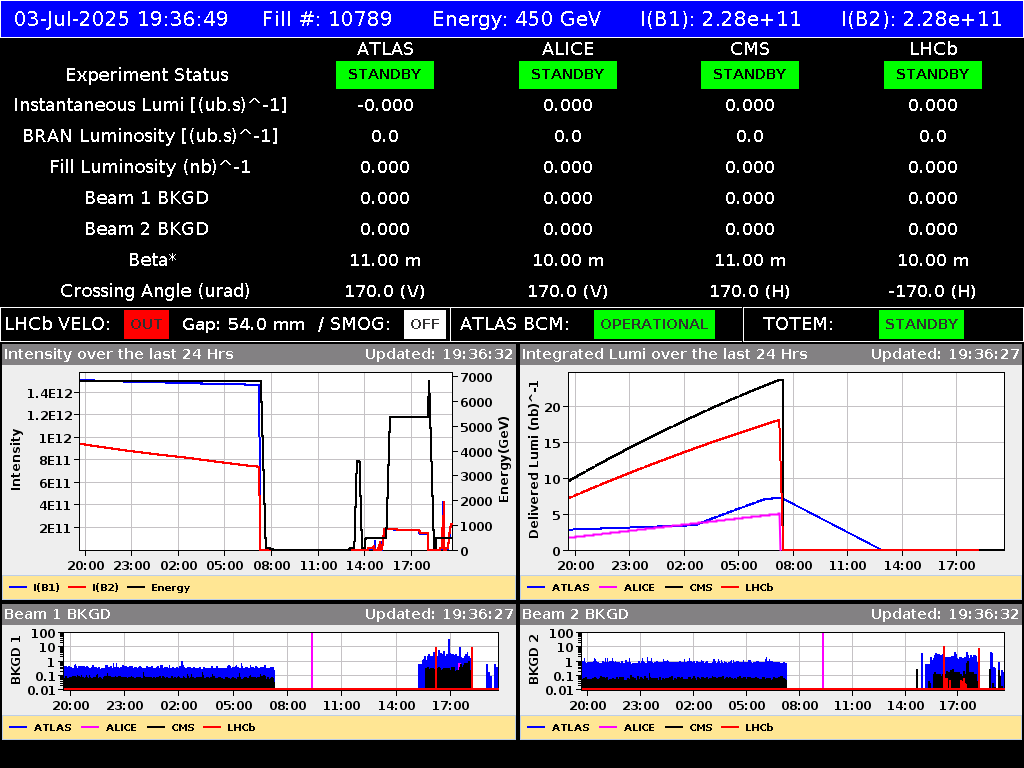Click the Integrated Lumi over the last 24 Hrs title
The width and height of the screenshot is (1024, 768).
[x=665, y=355]
